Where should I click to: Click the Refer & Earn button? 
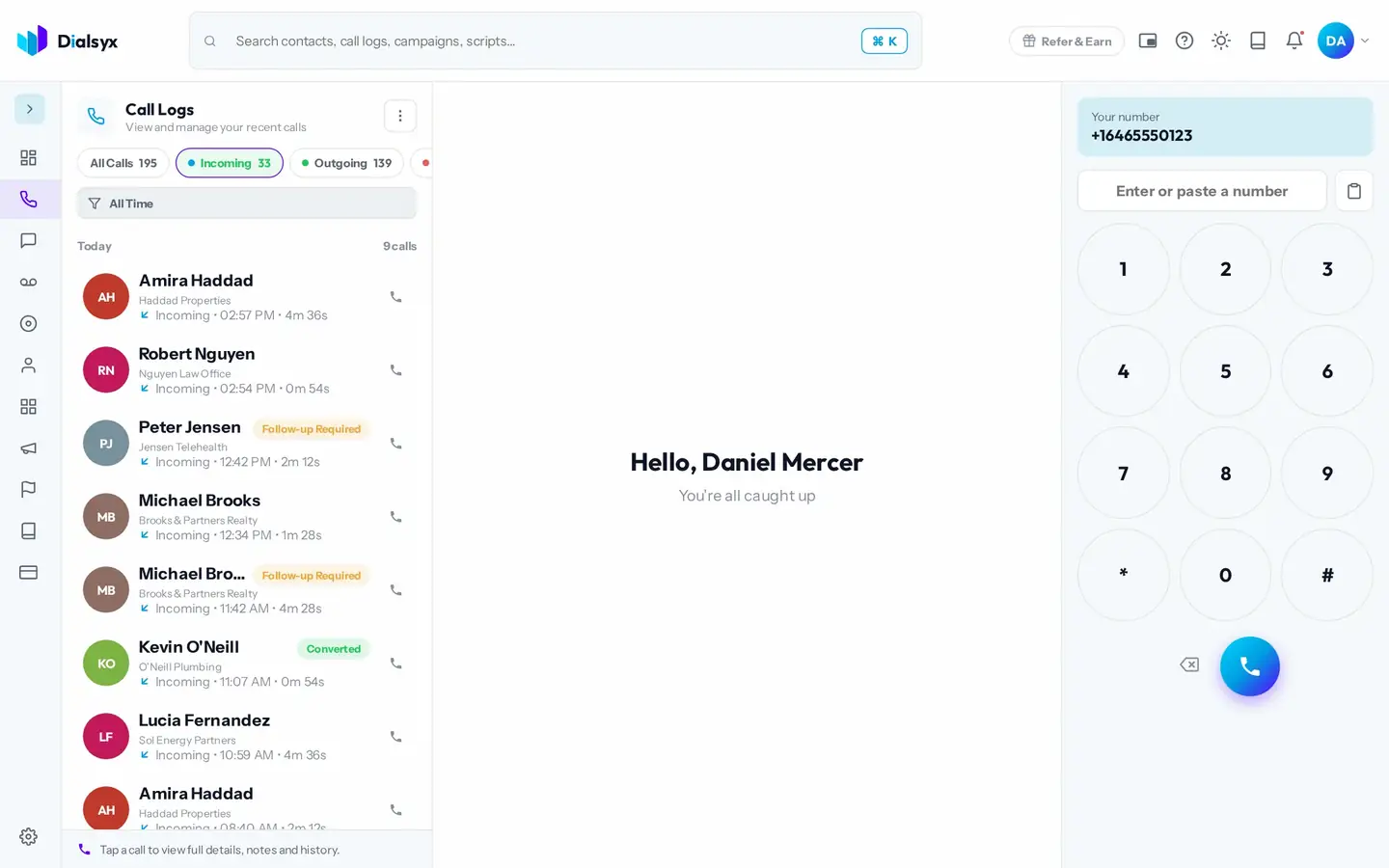point(1067,41)
